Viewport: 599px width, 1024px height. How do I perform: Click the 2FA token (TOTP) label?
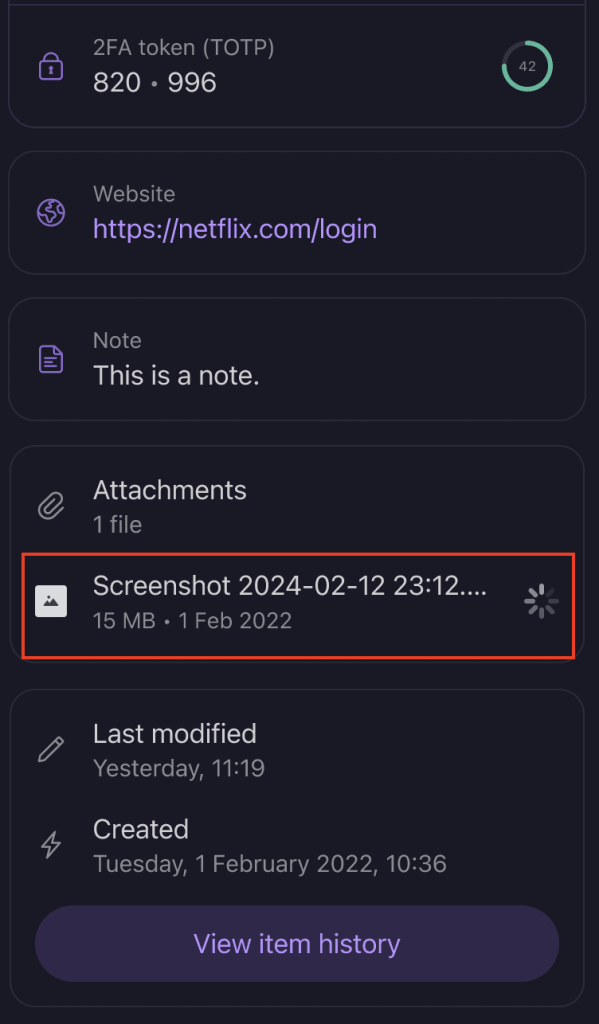tap(184, 48)
